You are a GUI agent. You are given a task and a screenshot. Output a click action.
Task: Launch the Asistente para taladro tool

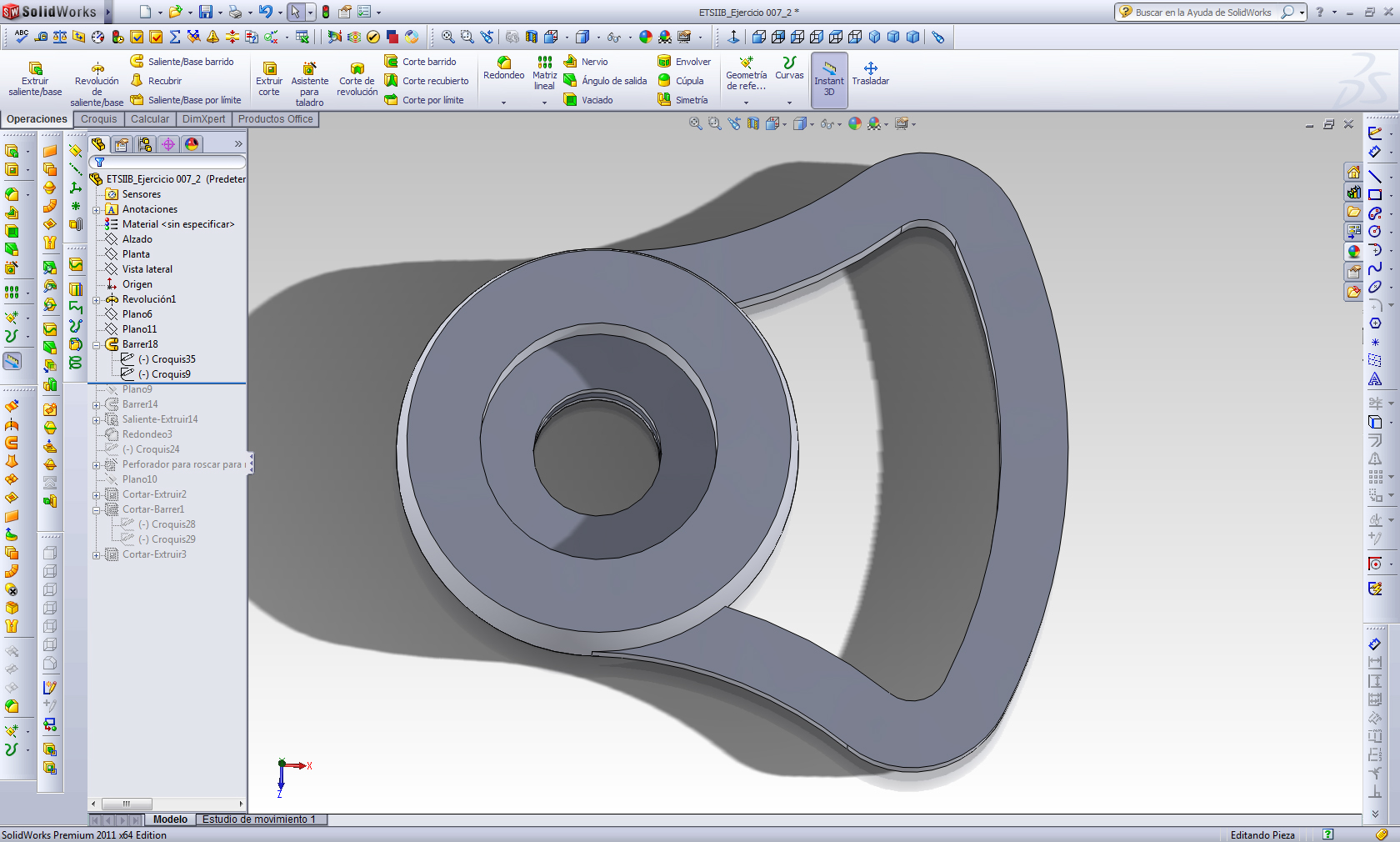point(309,83)
